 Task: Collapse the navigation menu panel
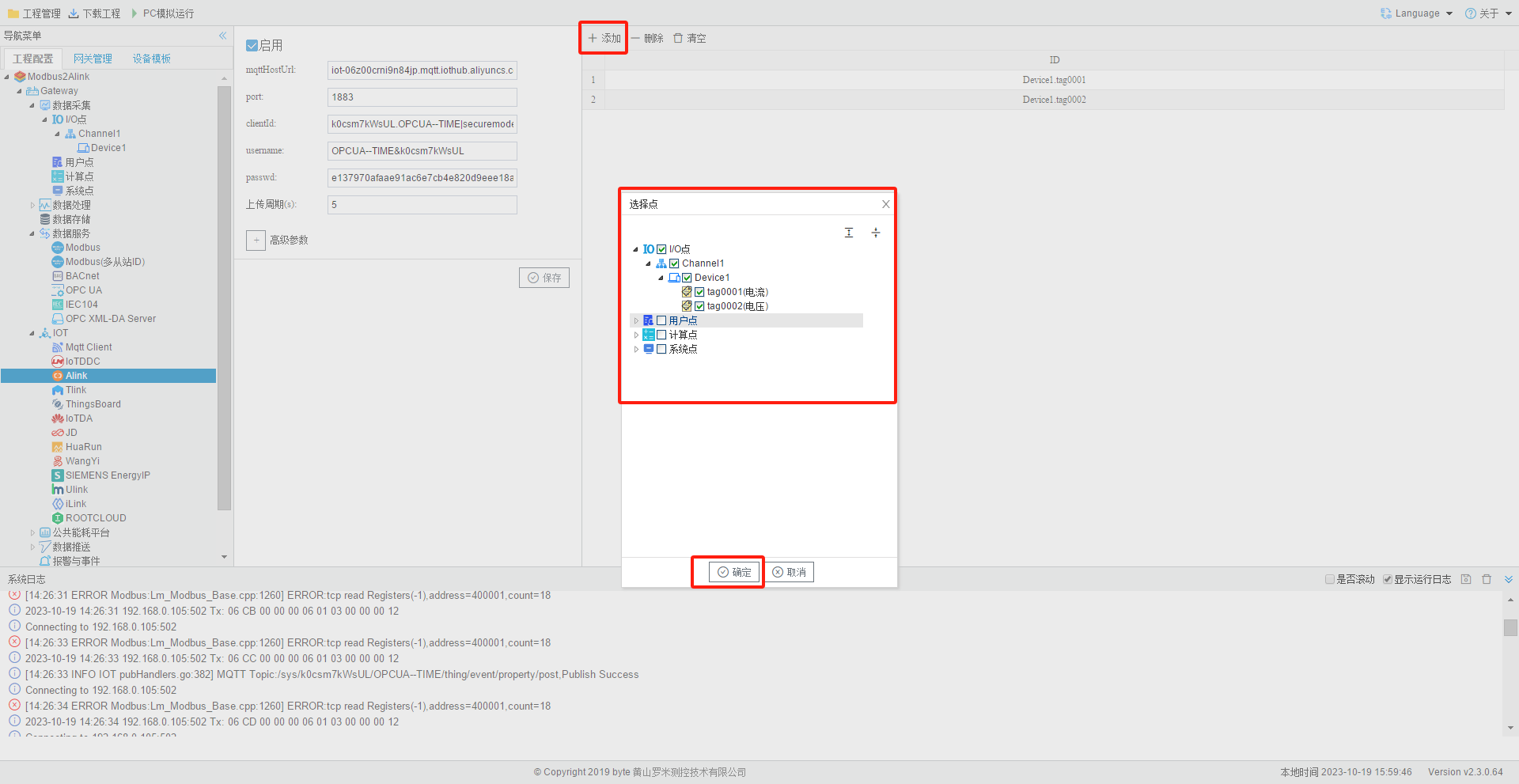222,36
